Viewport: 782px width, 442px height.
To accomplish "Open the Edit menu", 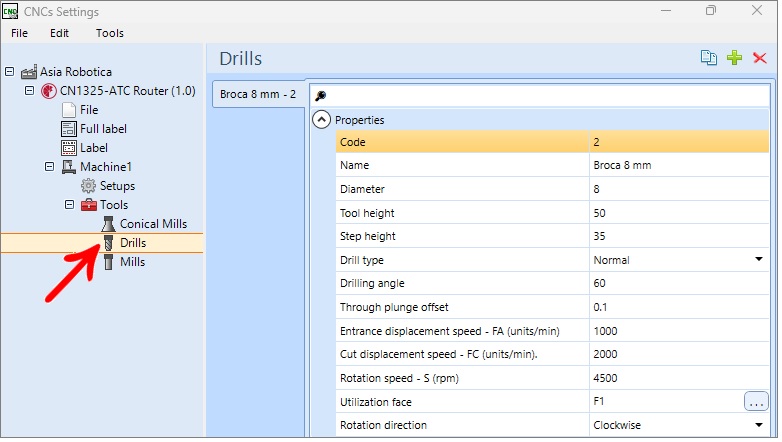I will [59, 33].
